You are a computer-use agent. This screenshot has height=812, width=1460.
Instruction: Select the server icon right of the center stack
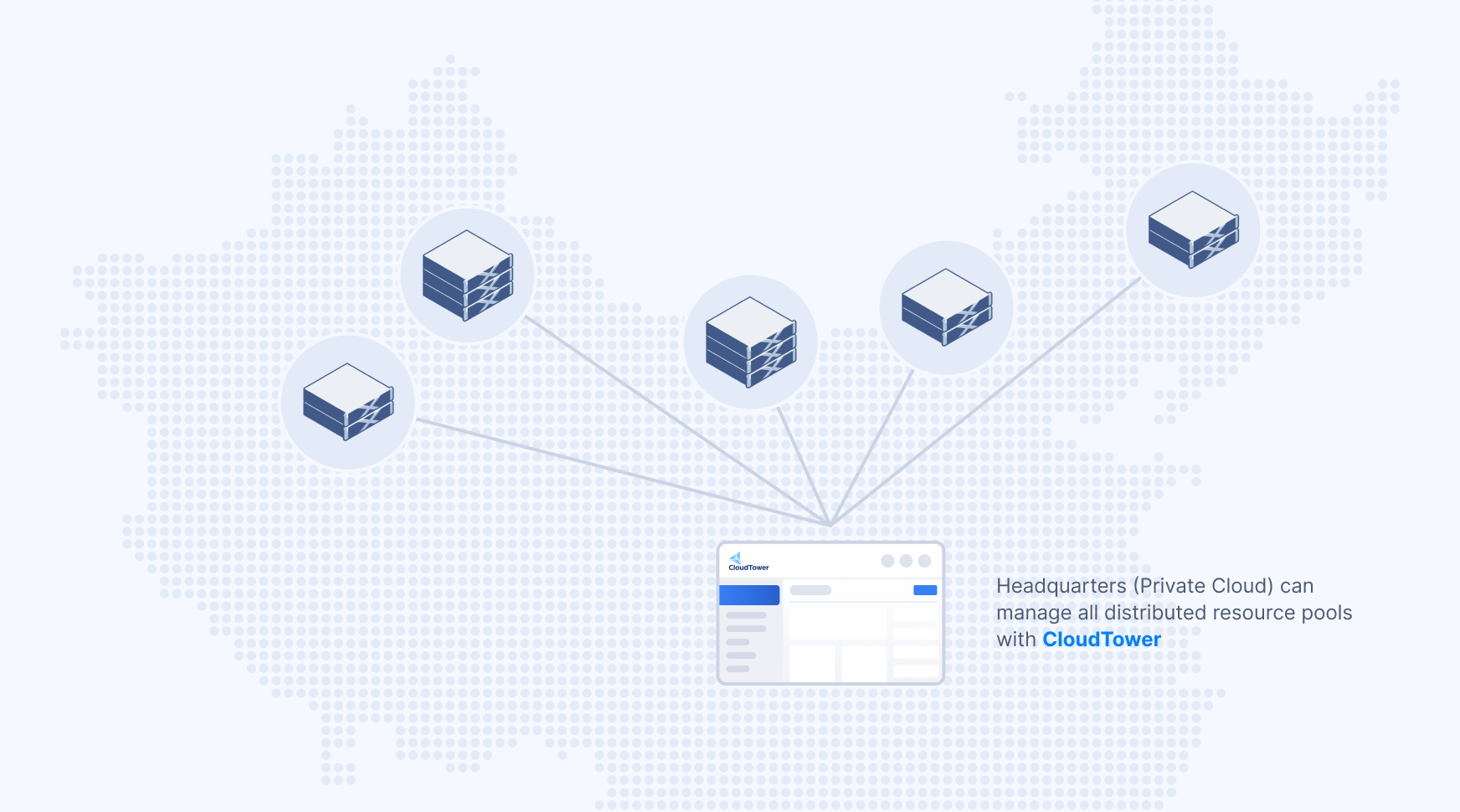pyautogui.click(x=946, y=307)
